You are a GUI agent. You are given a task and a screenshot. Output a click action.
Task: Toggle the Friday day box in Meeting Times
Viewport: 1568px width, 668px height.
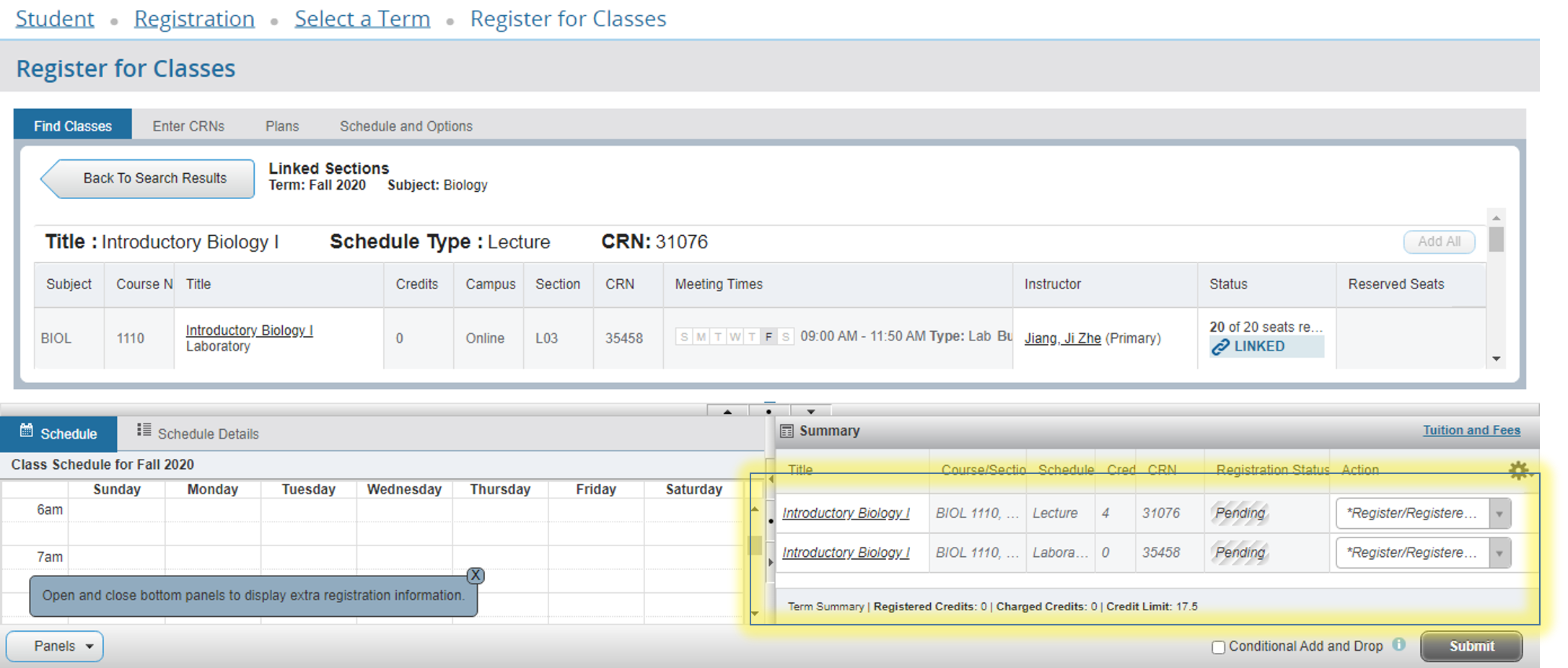[x=768, y=337]
